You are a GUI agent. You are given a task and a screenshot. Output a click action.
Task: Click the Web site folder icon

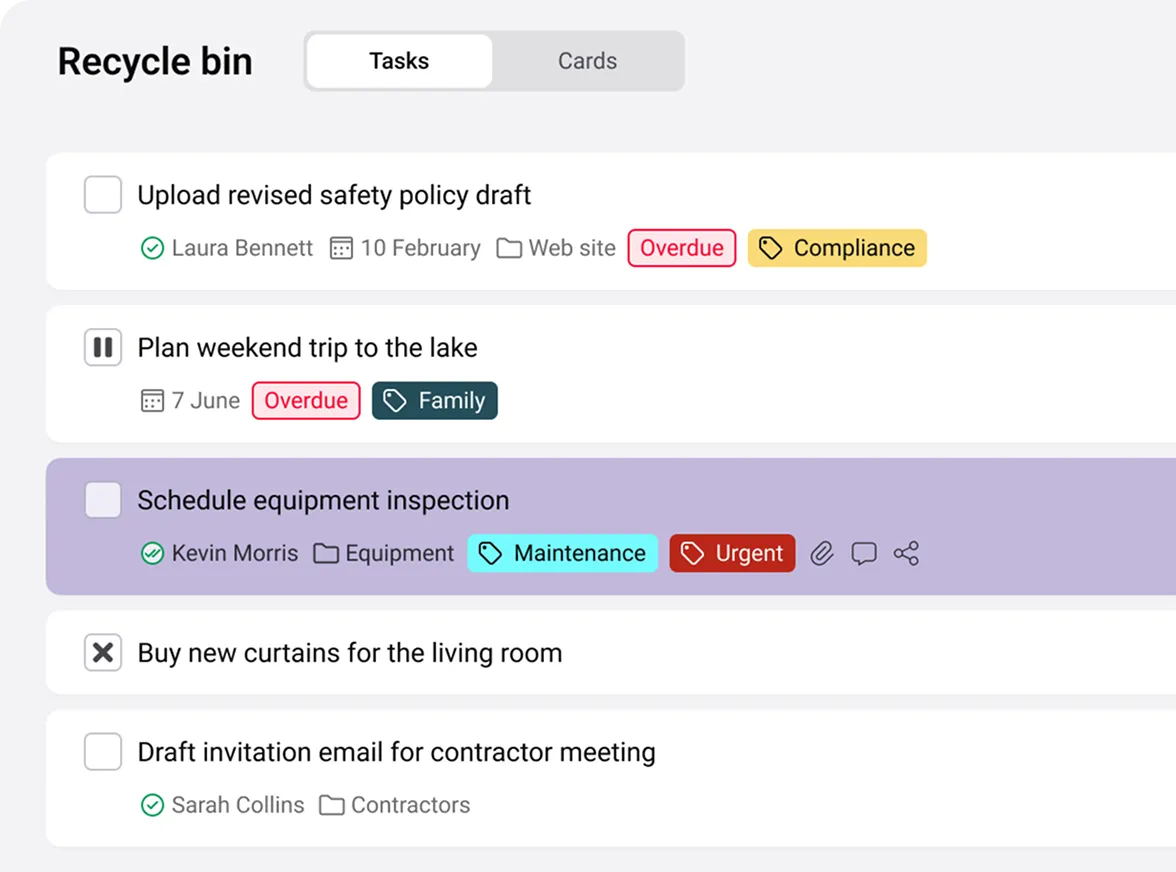coord(509,248)
